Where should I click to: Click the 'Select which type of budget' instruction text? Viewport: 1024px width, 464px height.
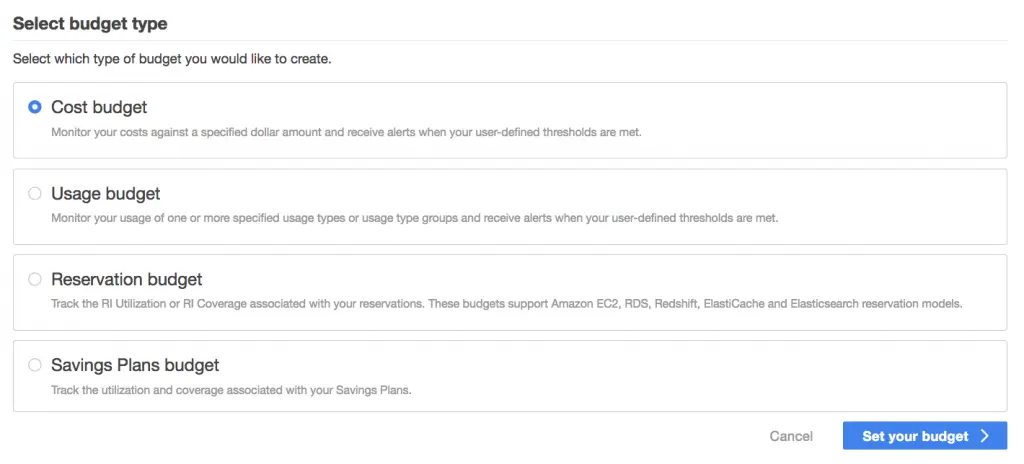tap(172, 59)
